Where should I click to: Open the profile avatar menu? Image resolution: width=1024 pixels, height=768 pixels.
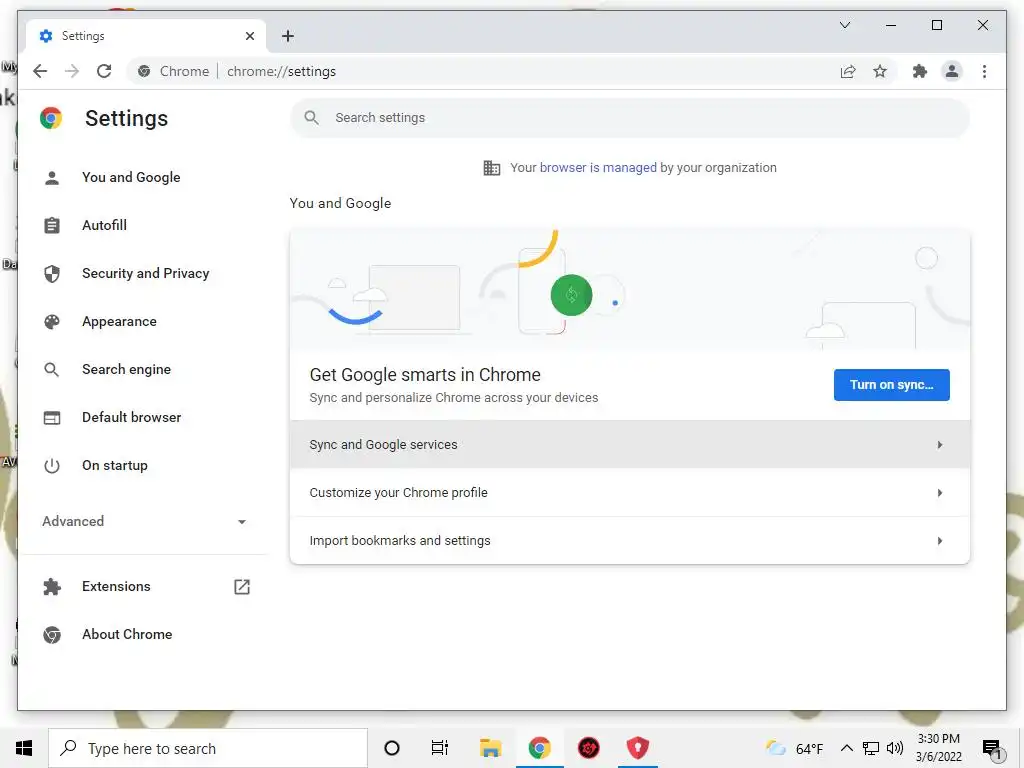tap(952, 71)
